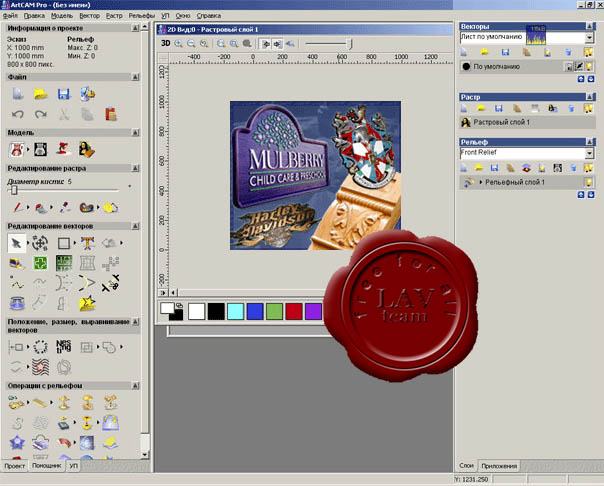604x486 pixels.
Task: Switch to the Приложения tab
Action: pyautogui.click(x=499, y=466)
